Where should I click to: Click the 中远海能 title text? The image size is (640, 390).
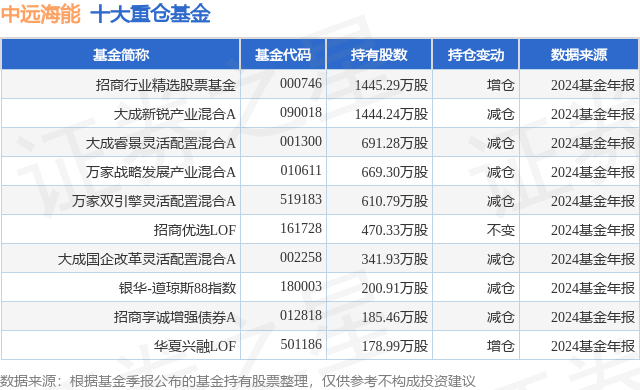40,14
